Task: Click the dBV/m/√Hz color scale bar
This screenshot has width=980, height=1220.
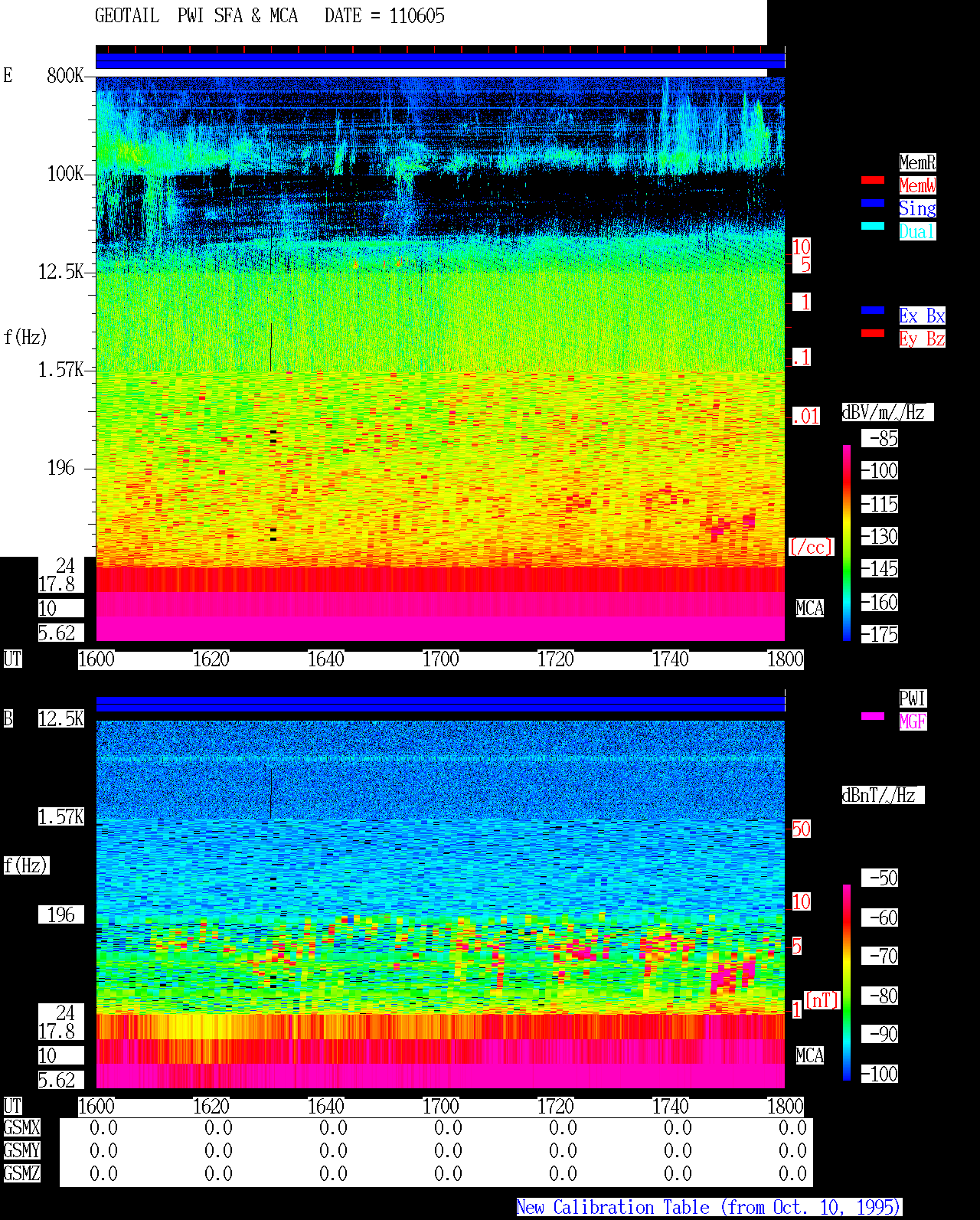Action: [x=847, y=542]
